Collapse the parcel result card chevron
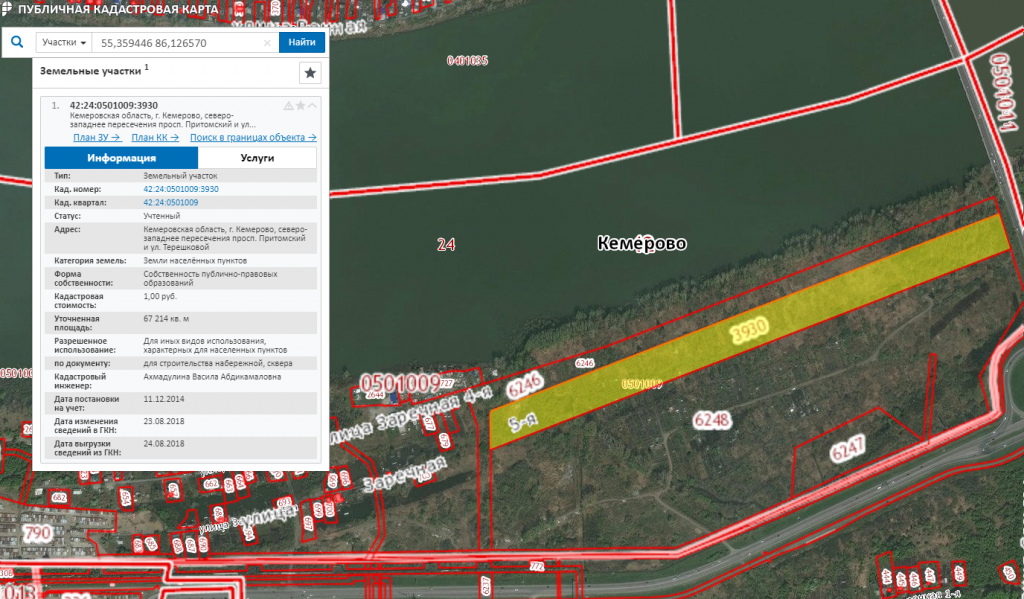This screenshot has width=1024, height=599. tap(312, 105)
